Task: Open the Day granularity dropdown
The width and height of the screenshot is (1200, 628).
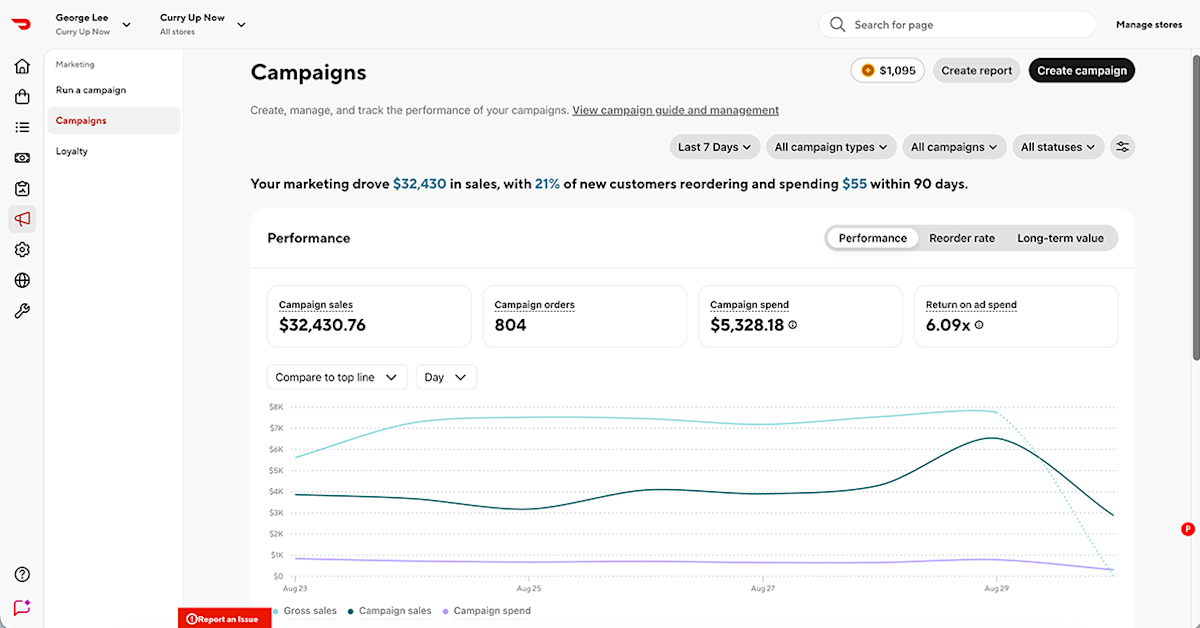Action: coord(446,377)
